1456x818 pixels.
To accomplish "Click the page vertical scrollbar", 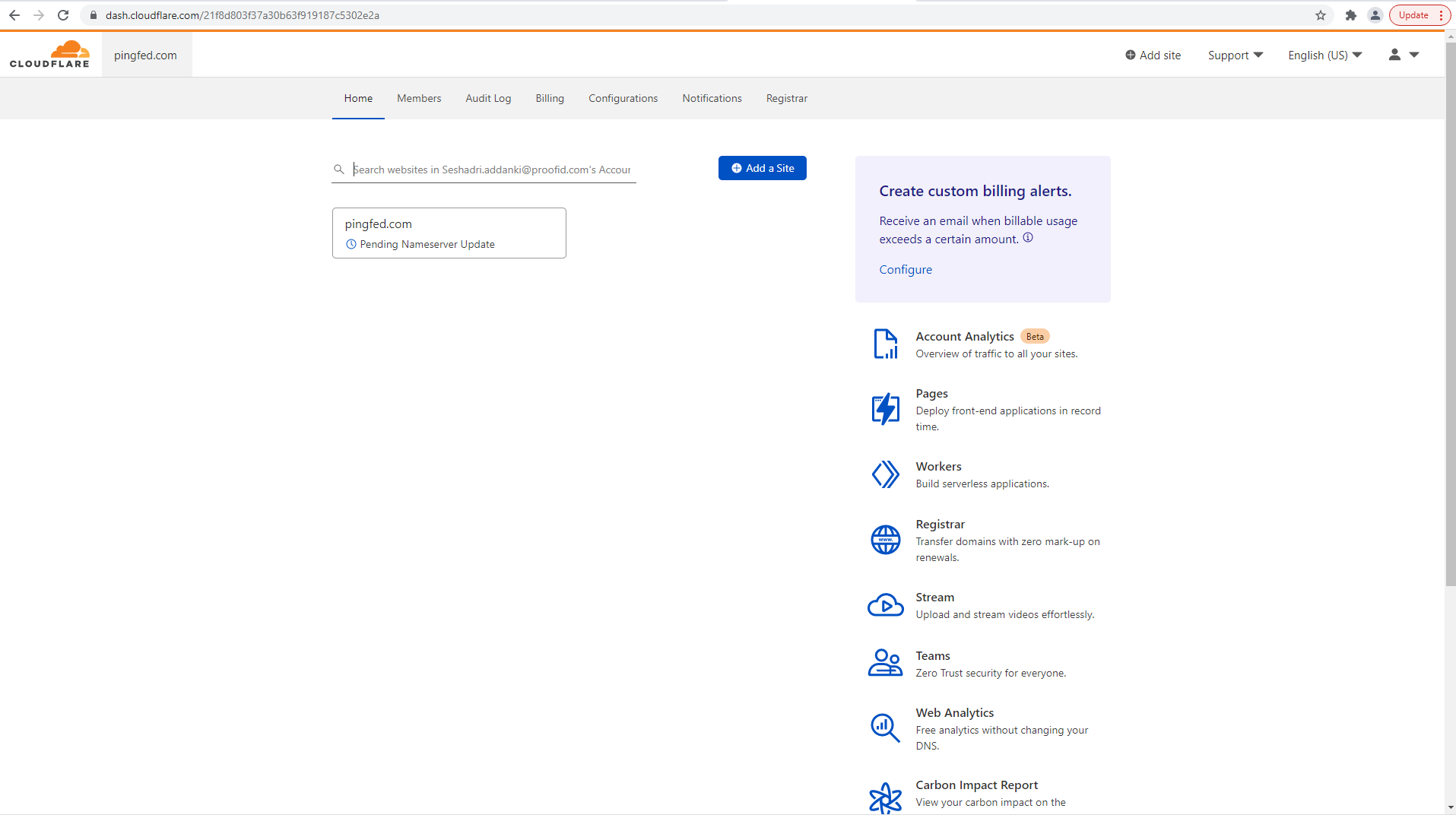I will 1450,315.
